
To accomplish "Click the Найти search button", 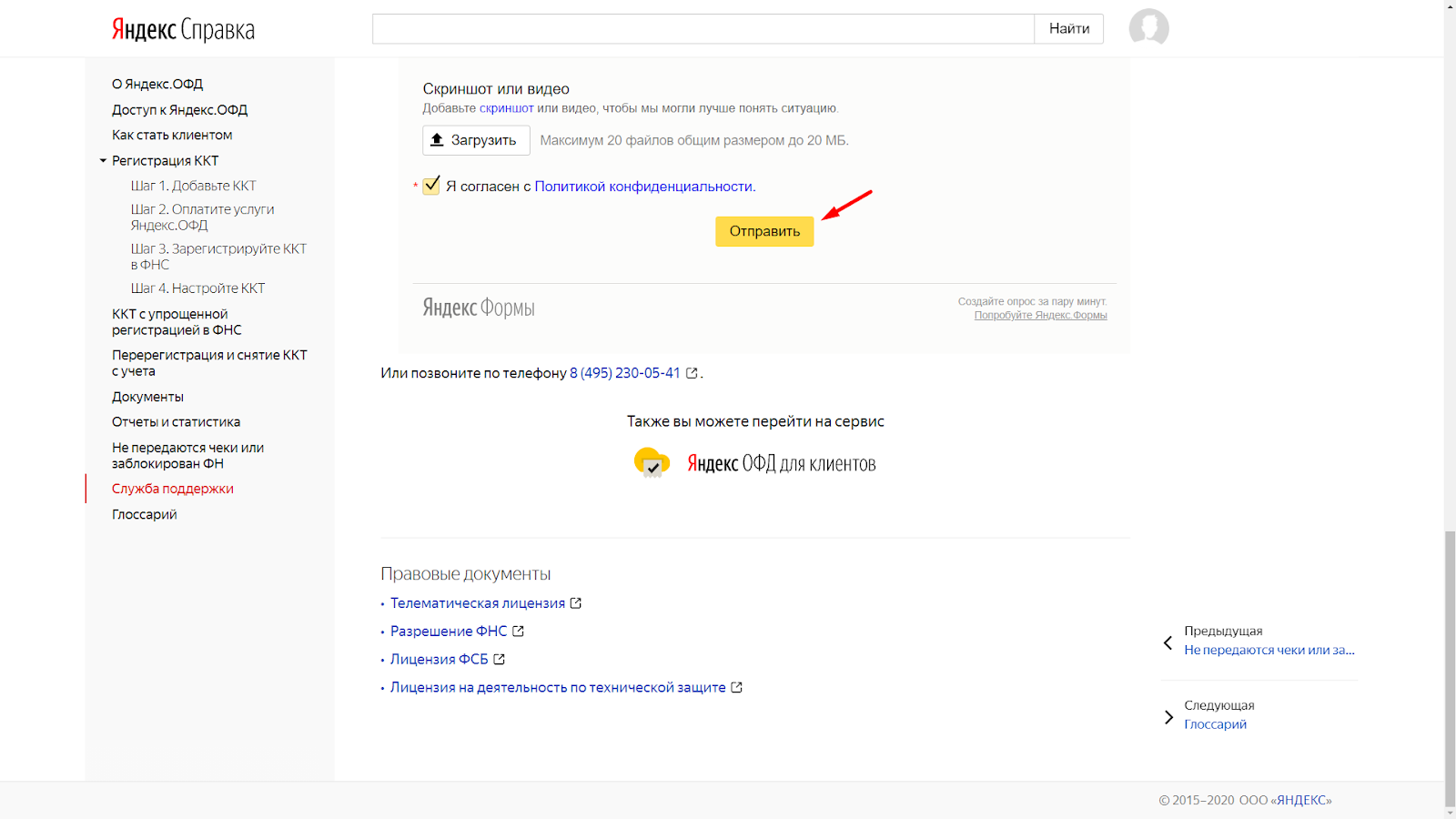I will [1069, 28].
